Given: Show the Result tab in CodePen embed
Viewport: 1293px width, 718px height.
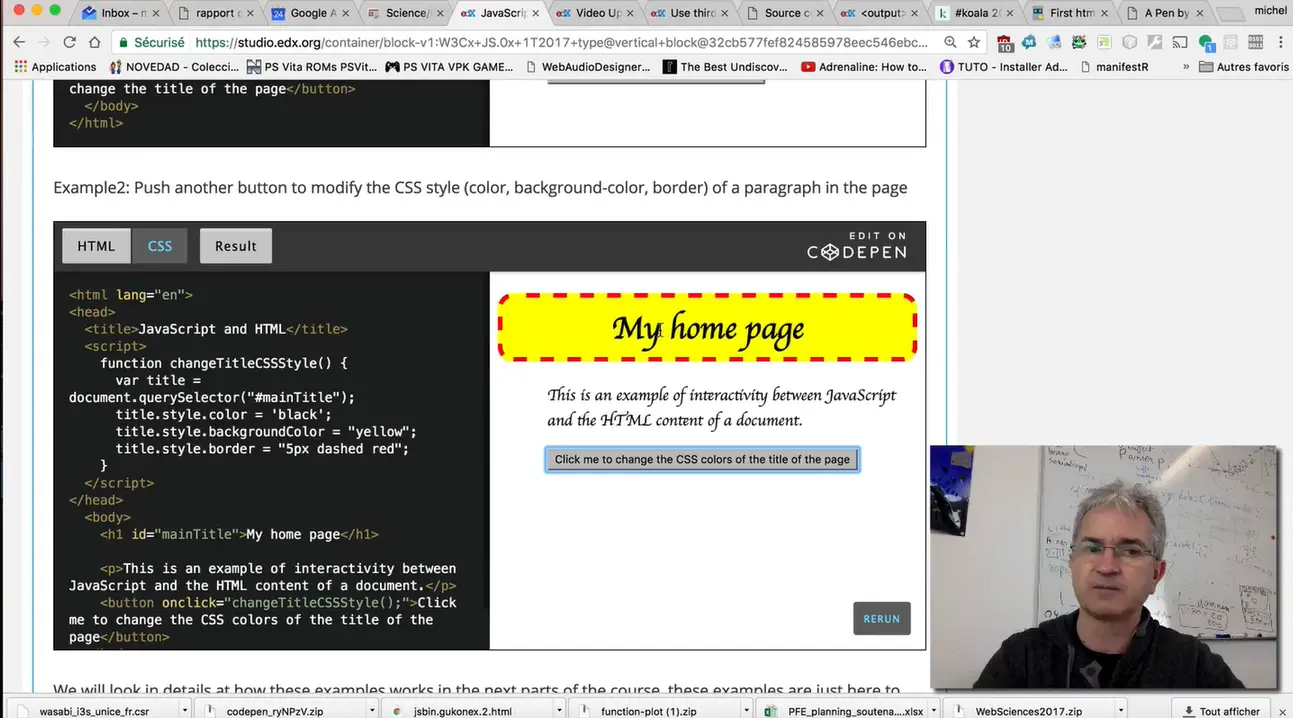Looking at the screenshot, I should point(236,246).
